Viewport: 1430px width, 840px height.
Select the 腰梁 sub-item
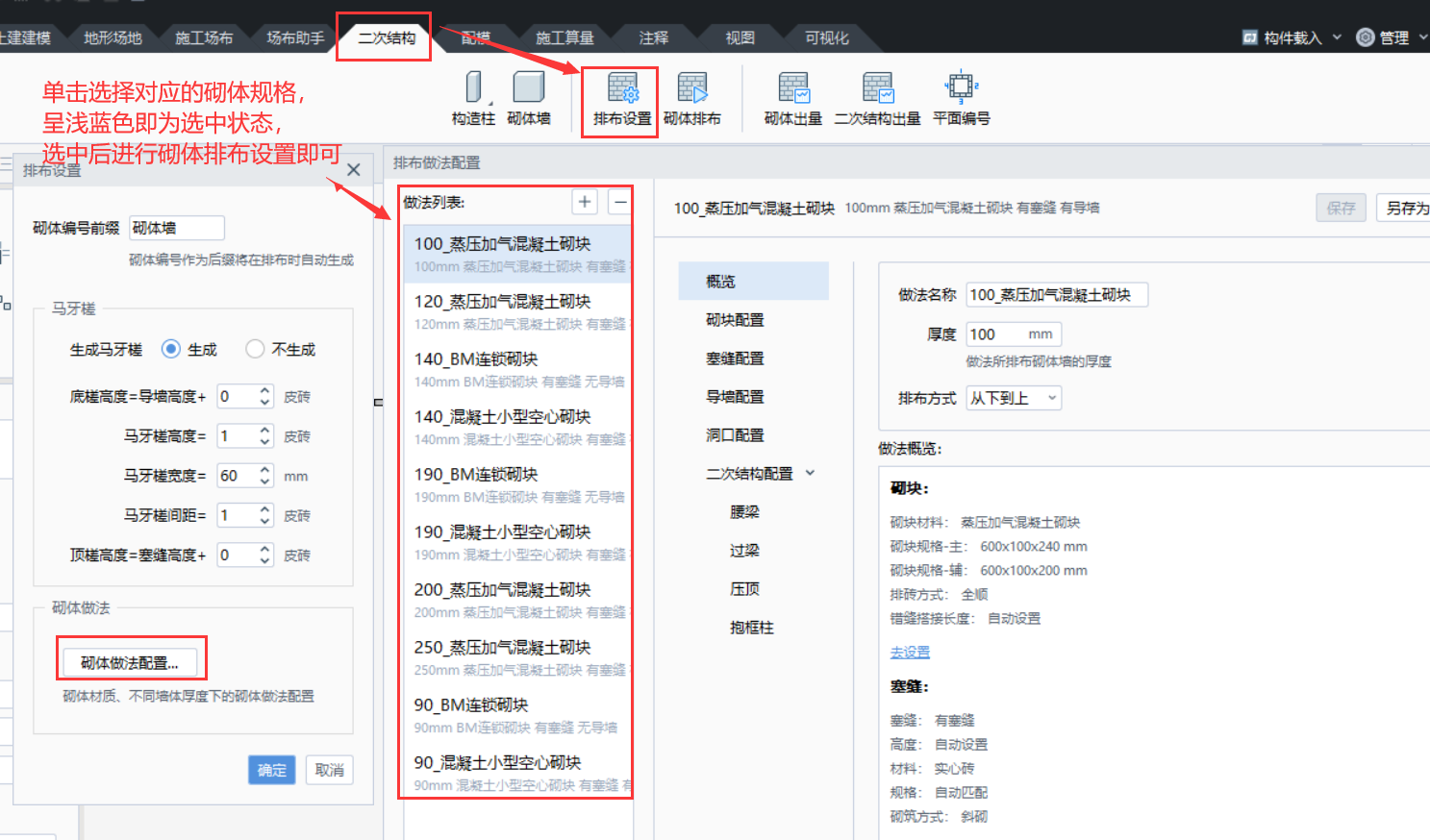pyautogui.click(x=745, y=511)
